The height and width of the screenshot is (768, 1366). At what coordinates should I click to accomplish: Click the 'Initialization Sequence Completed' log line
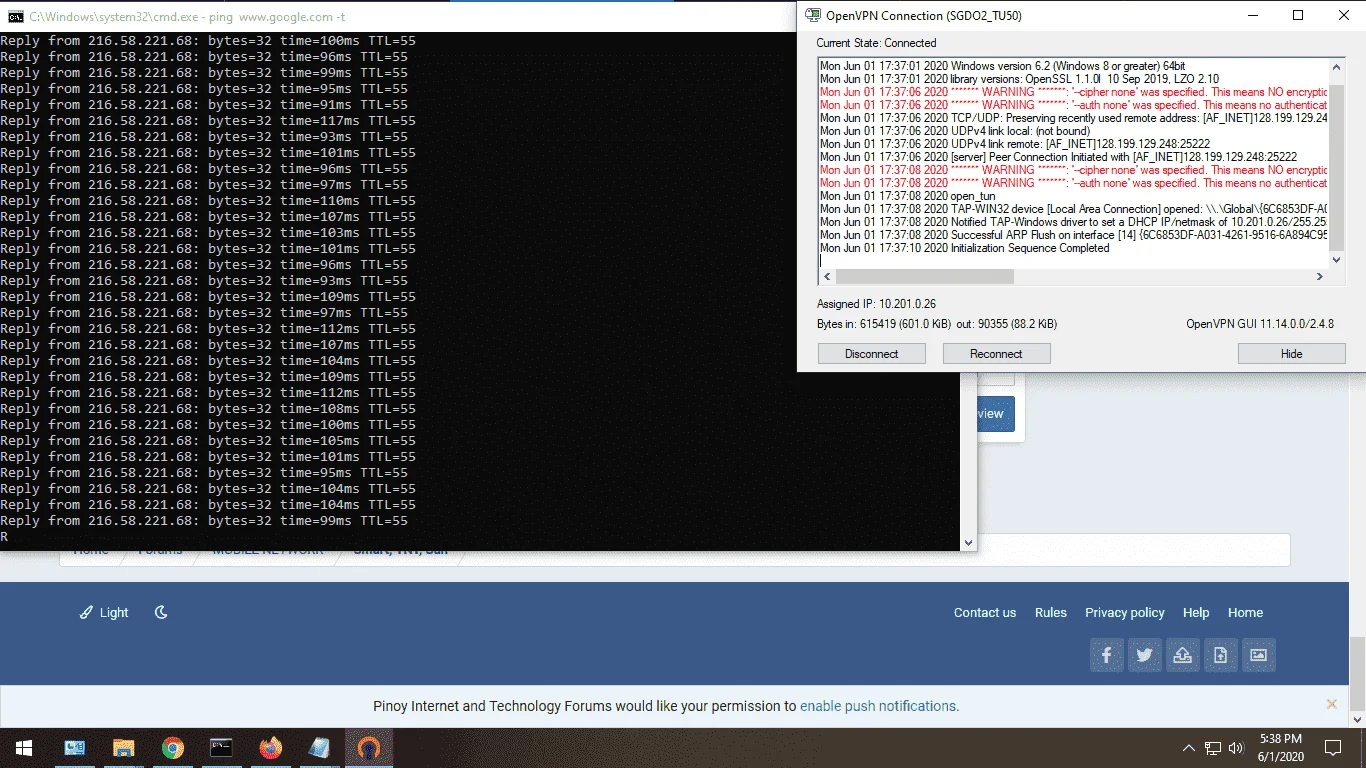(965, 248)
